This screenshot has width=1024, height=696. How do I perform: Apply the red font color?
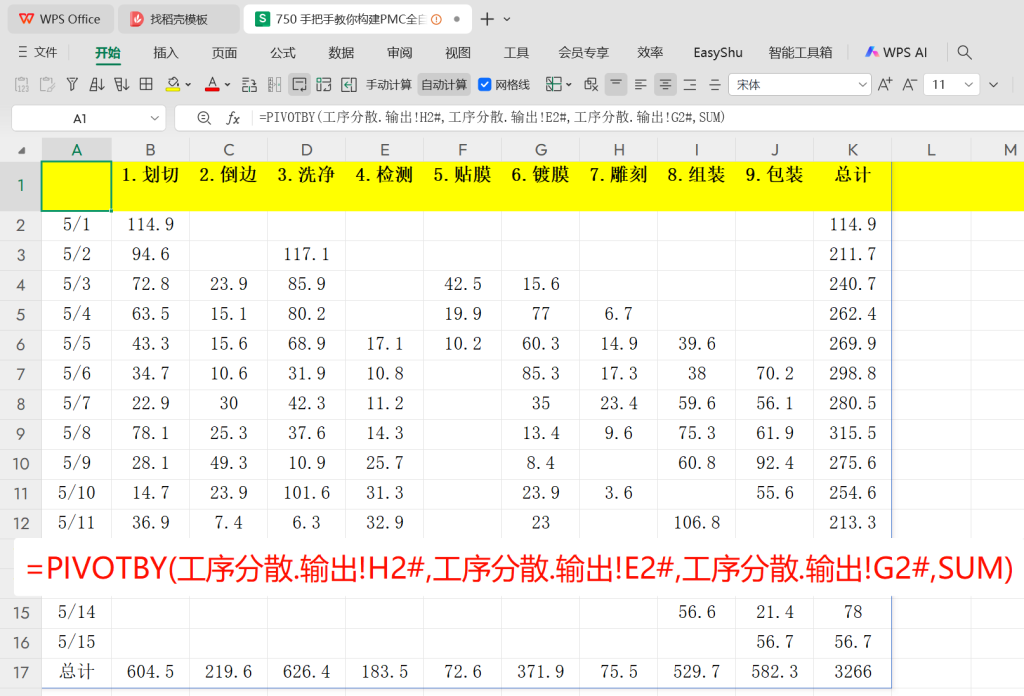212,85
